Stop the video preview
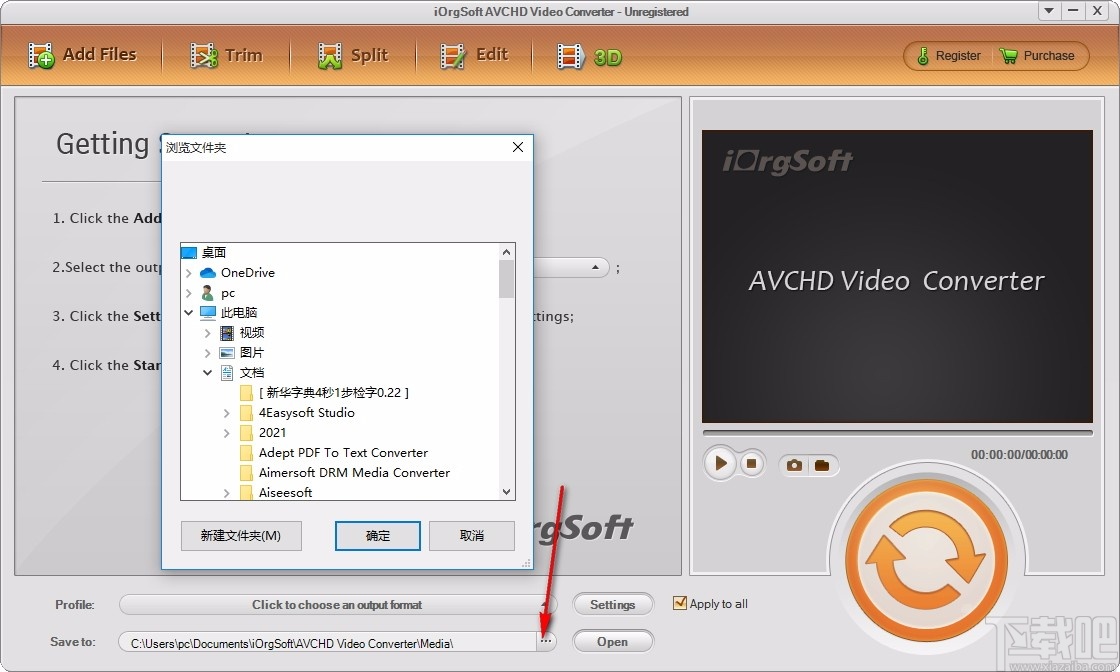The image size is (1120, 672). coord(751,463)
